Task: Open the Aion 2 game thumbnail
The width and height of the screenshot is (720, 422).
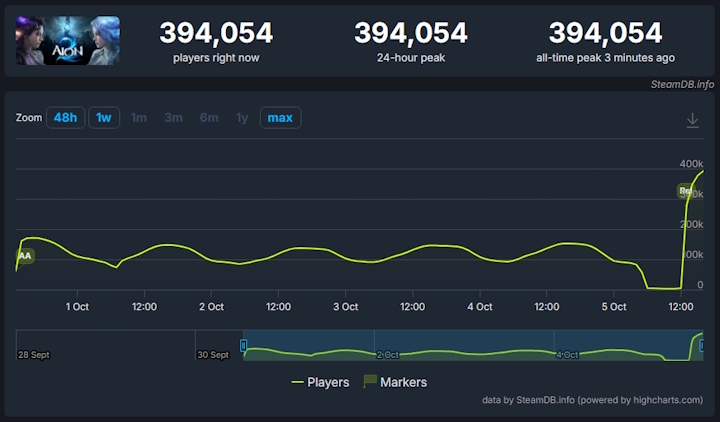Action: point(68,40)
